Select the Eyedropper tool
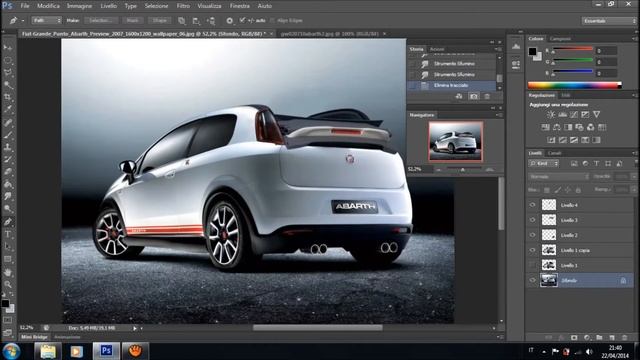Image resolution: width=640 pixels, height=360 pixels. [8, 109]
